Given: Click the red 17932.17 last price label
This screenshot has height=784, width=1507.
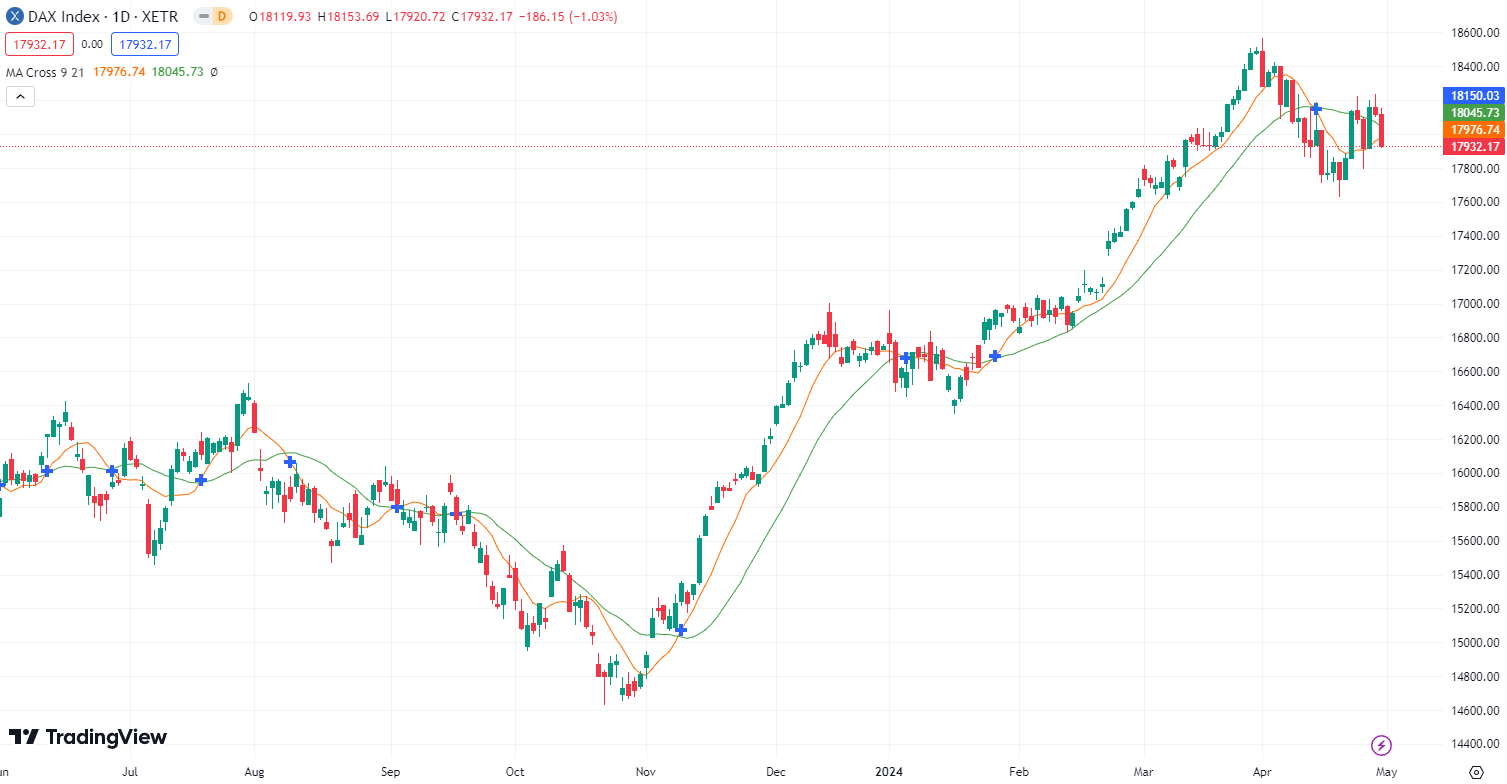Looking at the screenshot, I should [1474, 147].
